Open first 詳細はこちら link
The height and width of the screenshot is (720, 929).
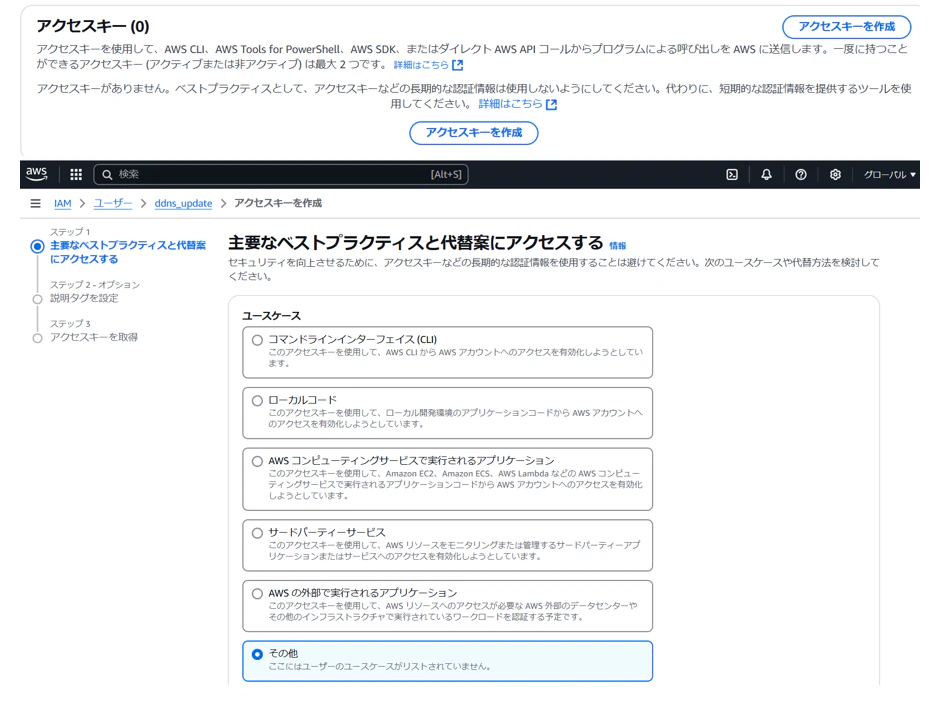(x=421, y=65)
